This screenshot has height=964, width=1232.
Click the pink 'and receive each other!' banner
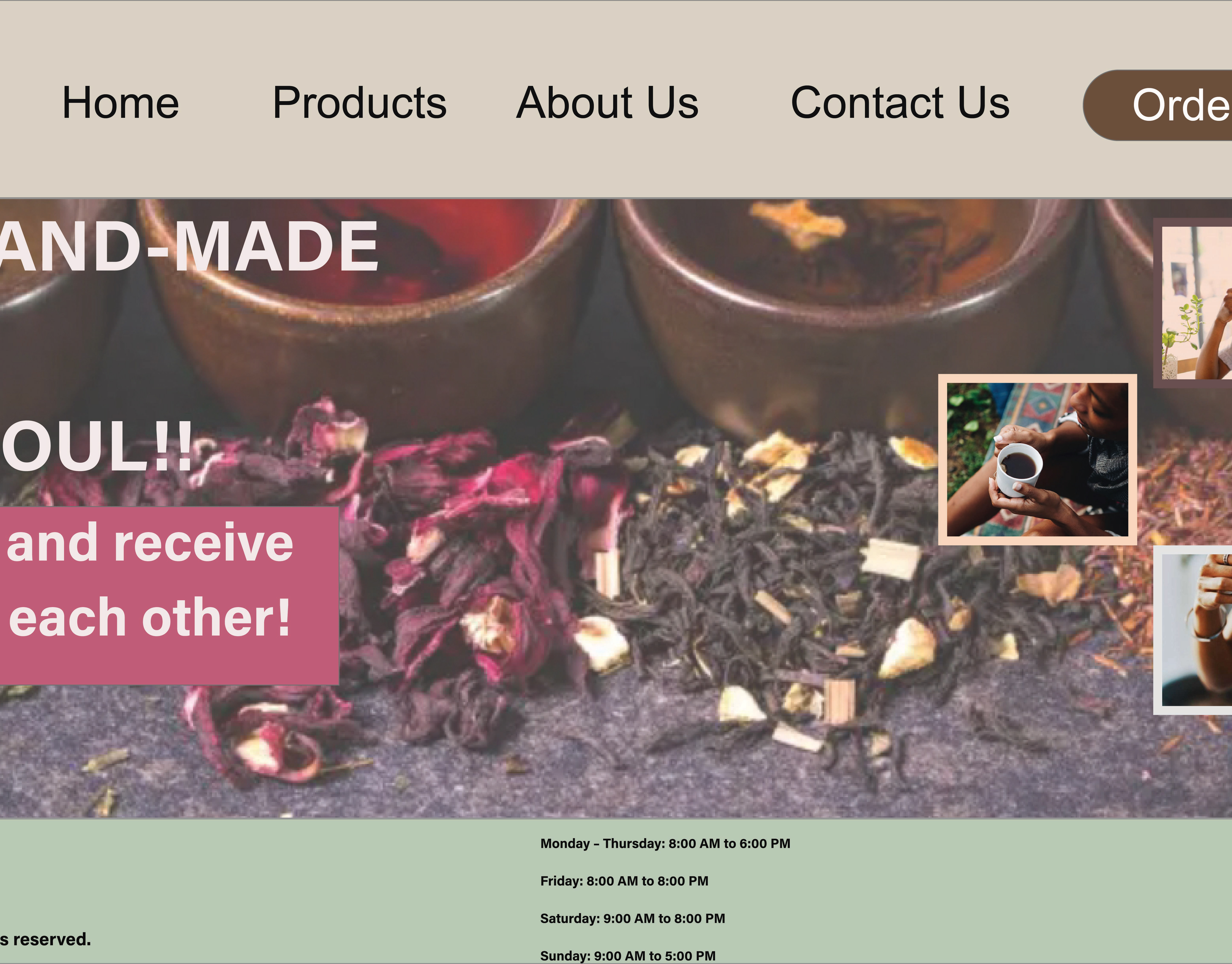click(169, 596)
